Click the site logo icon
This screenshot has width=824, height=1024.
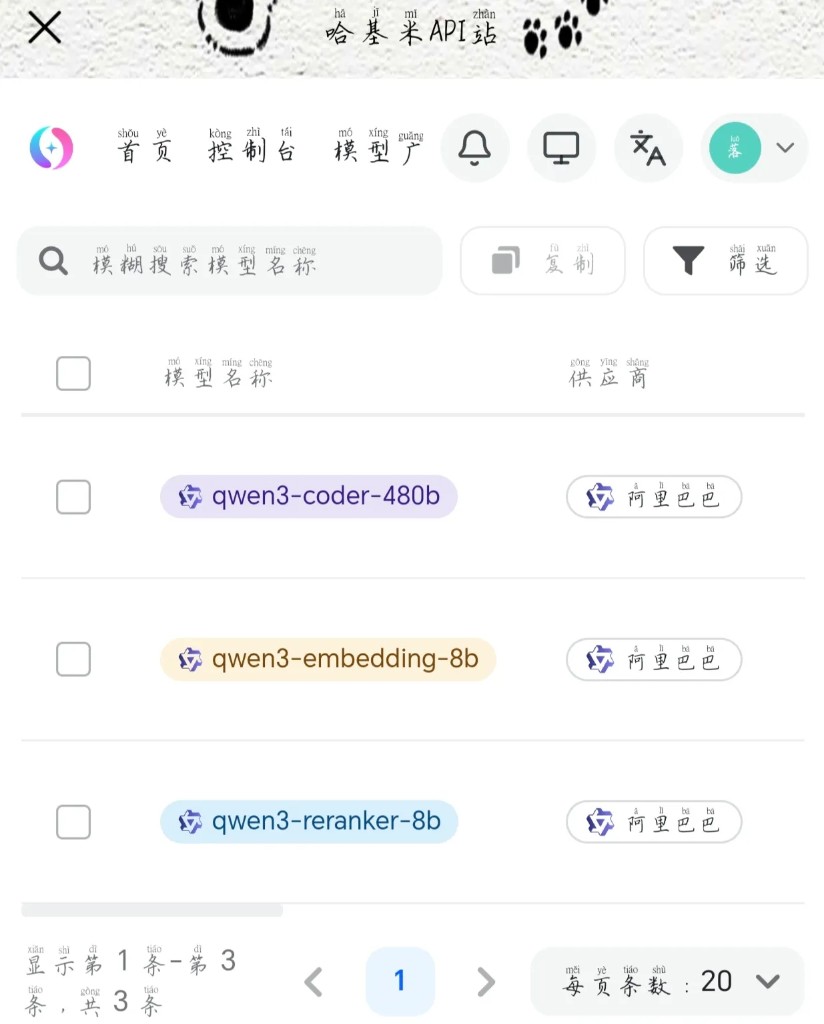(51, 147)
